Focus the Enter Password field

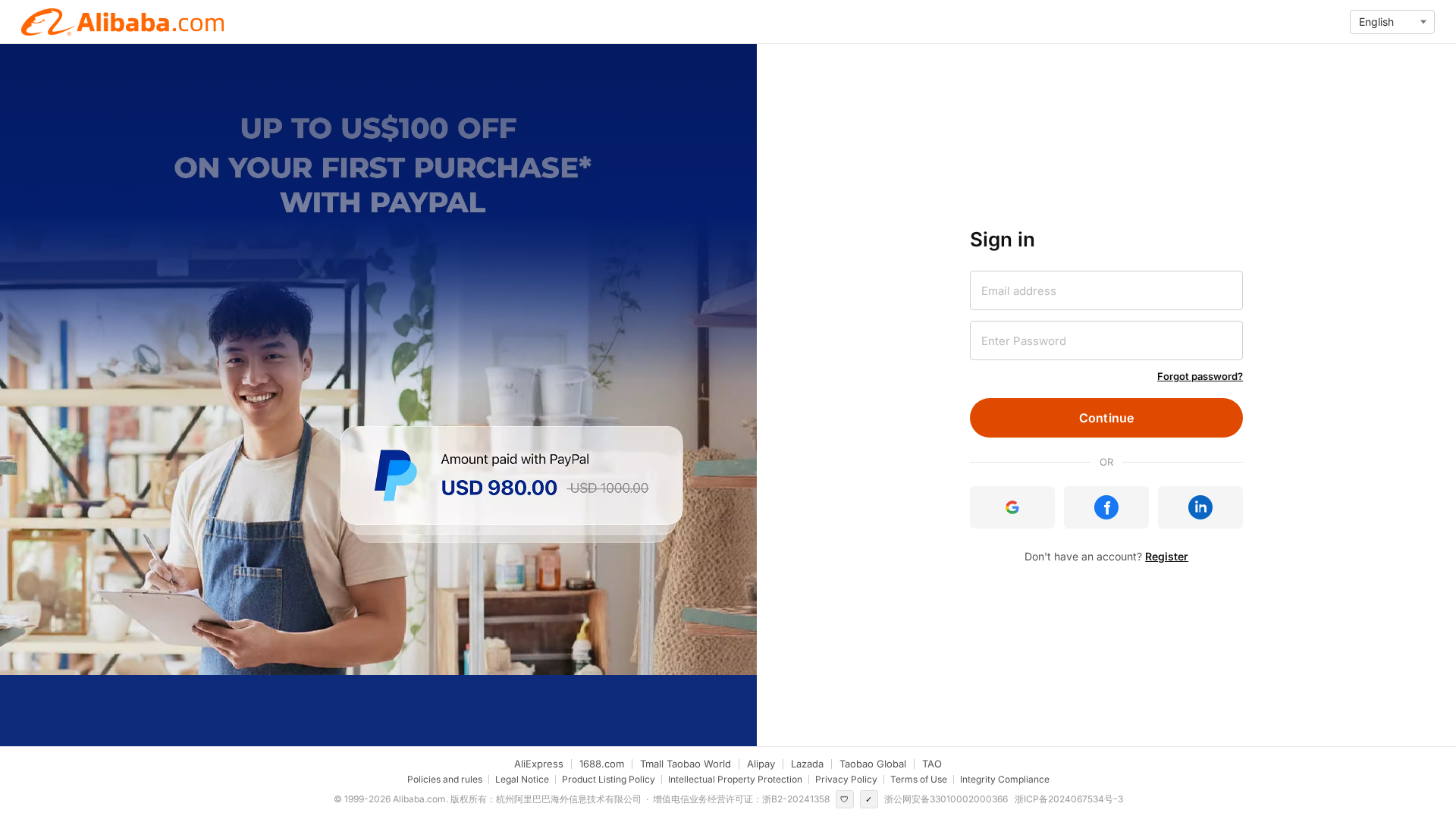(1106, 340)
